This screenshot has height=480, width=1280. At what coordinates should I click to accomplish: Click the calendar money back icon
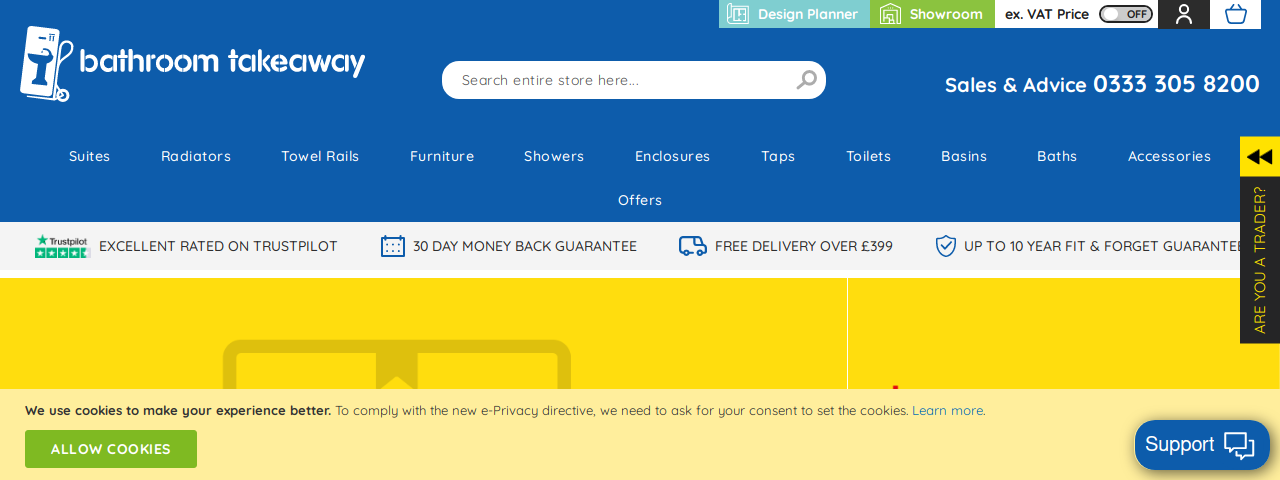[x=393, y=246]
